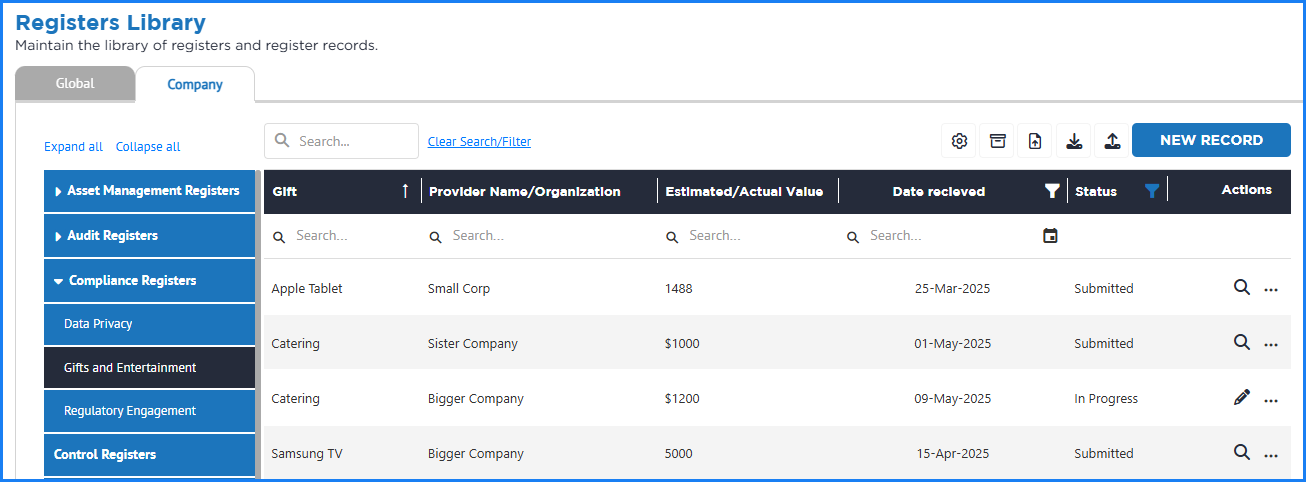
Task: Click Clear Search/Filter link
Action: [x=479, y=142]
